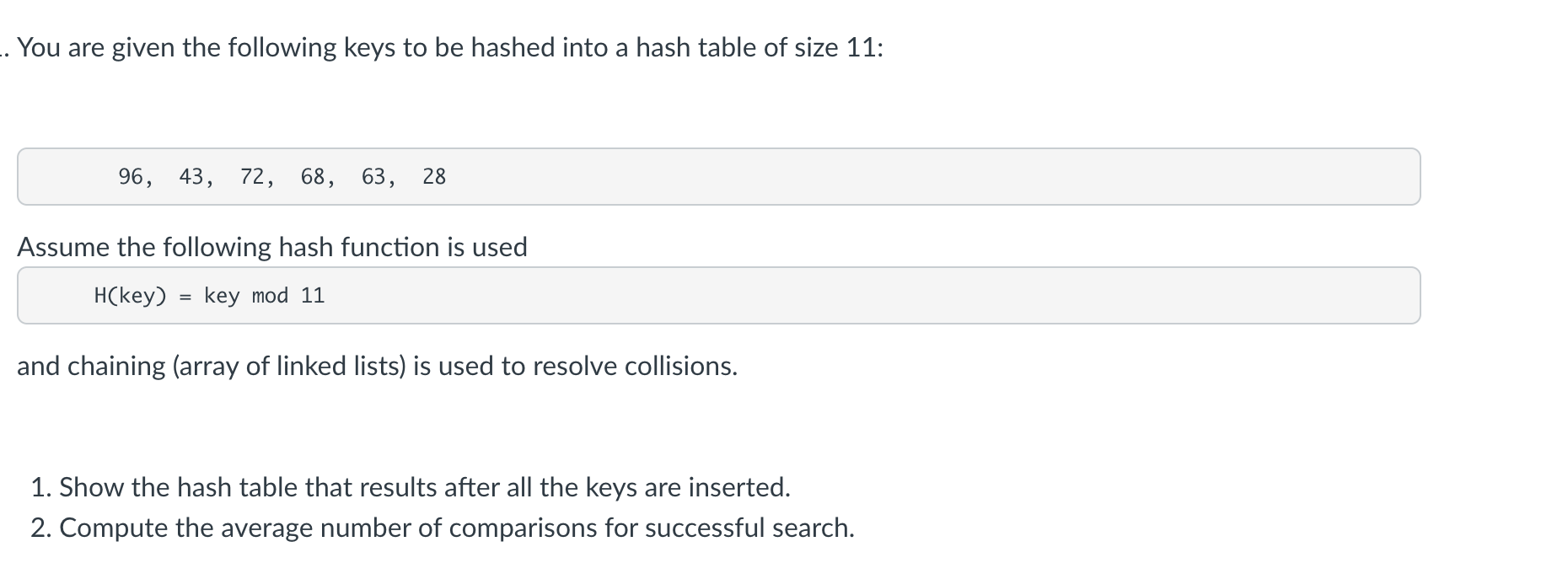Click the key 43 in the list
Viewport: 1568px width, 563px height.
[x=191, y=176]
